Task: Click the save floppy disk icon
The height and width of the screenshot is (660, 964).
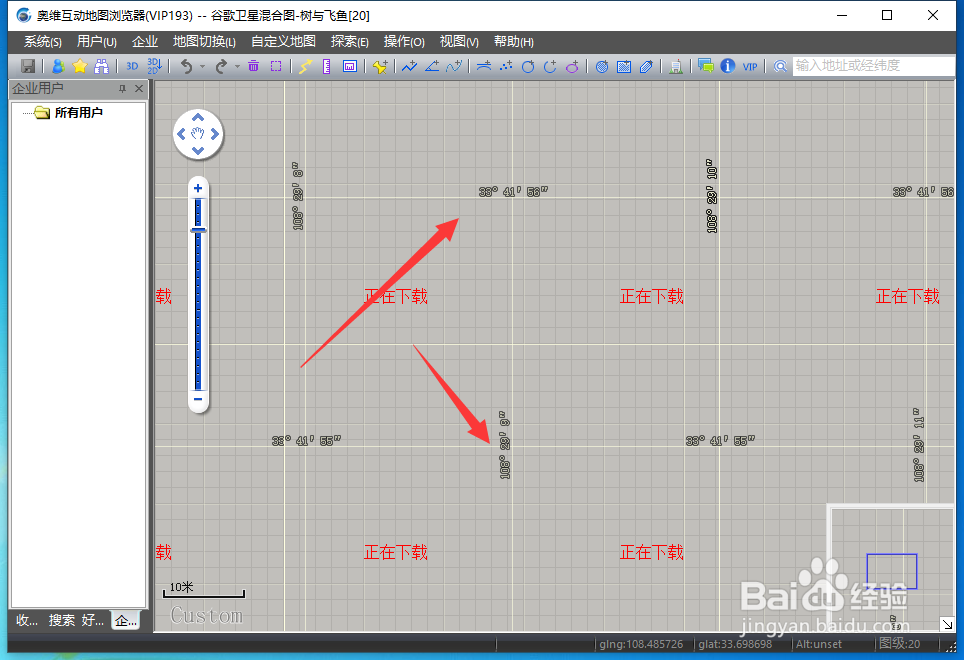Action: tap(28, 66)
